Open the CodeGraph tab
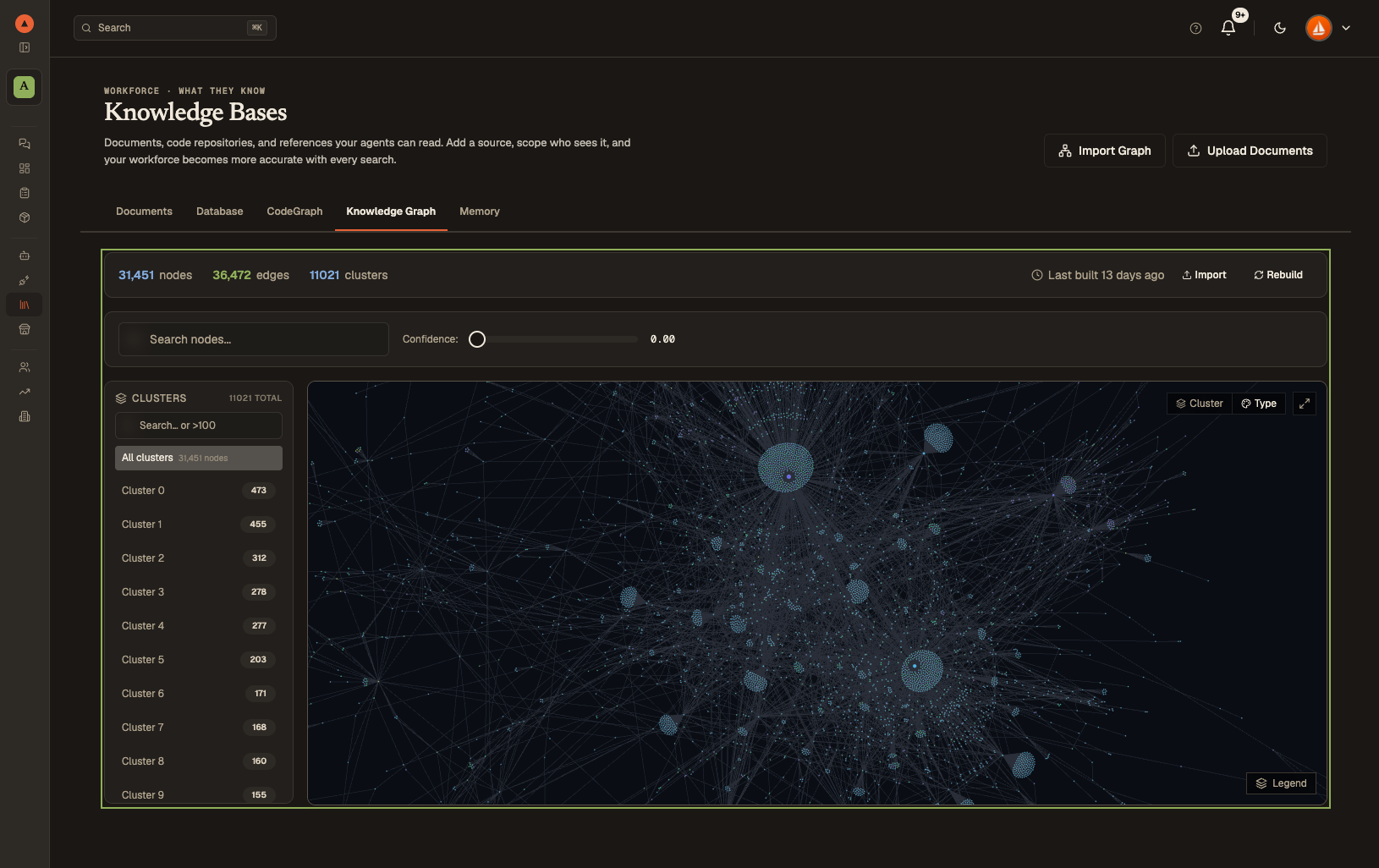Viewport: 1379px width, 868px height. (294, 212)
